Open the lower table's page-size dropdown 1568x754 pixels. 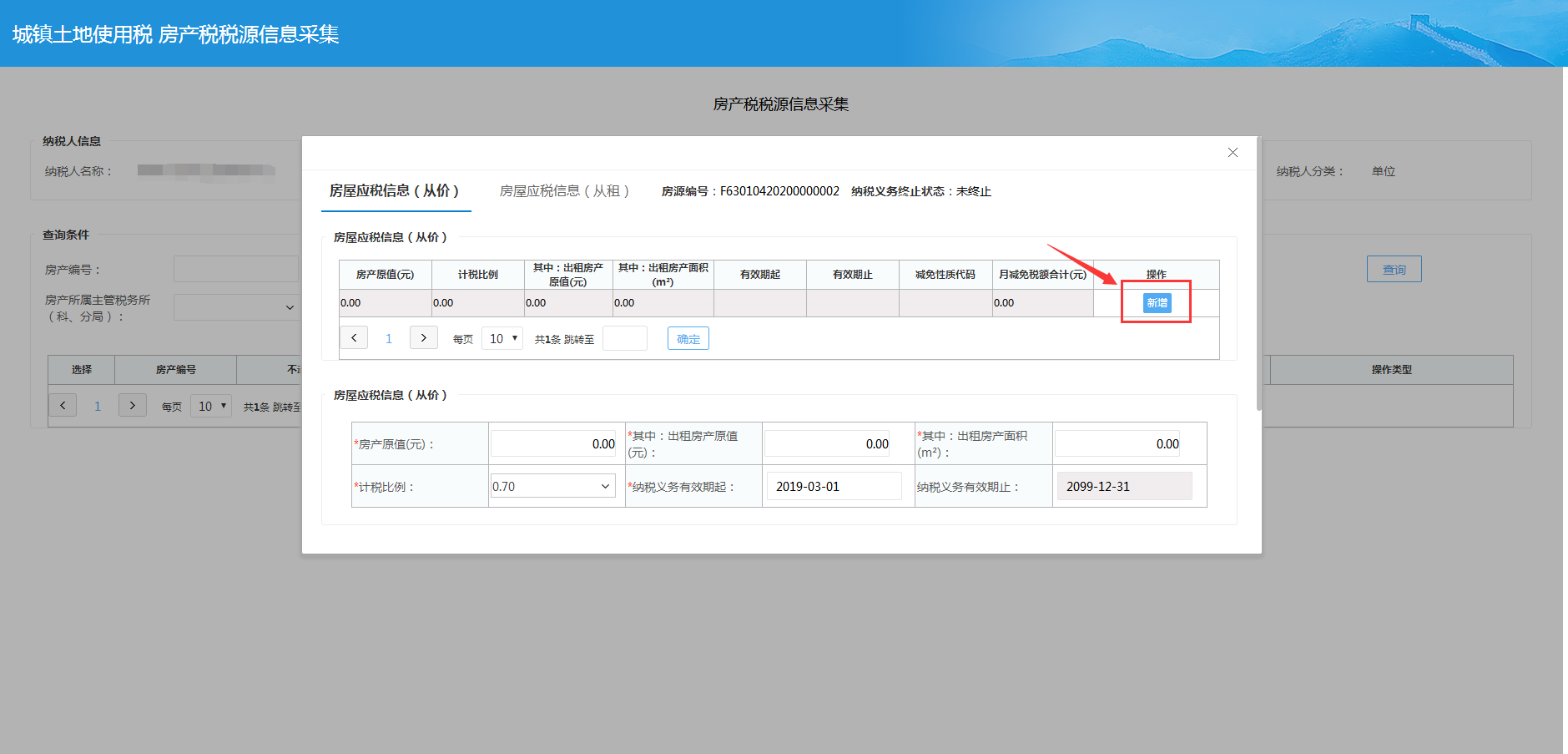coord(210,405)
